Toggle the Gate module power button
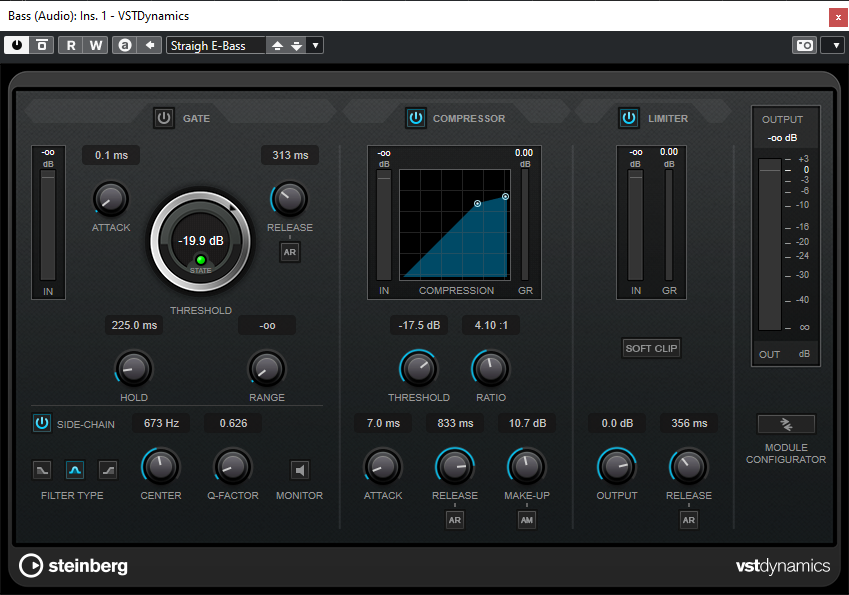The width and height of the screenshot is (849, 595). coord(164,118)
